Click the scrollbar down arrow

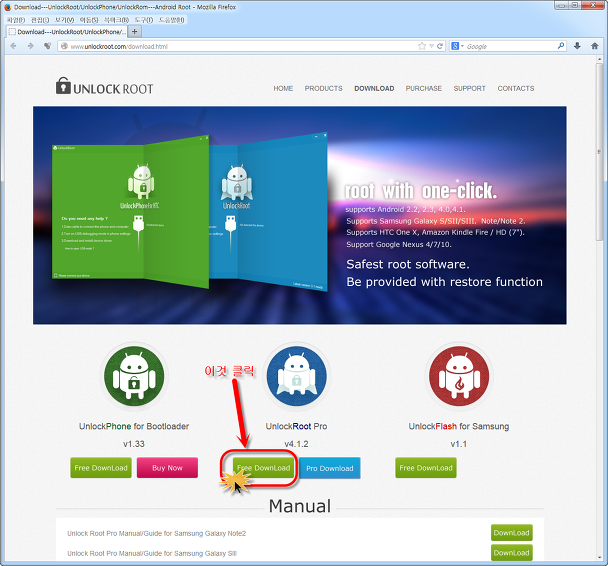[x=599, y=558]
